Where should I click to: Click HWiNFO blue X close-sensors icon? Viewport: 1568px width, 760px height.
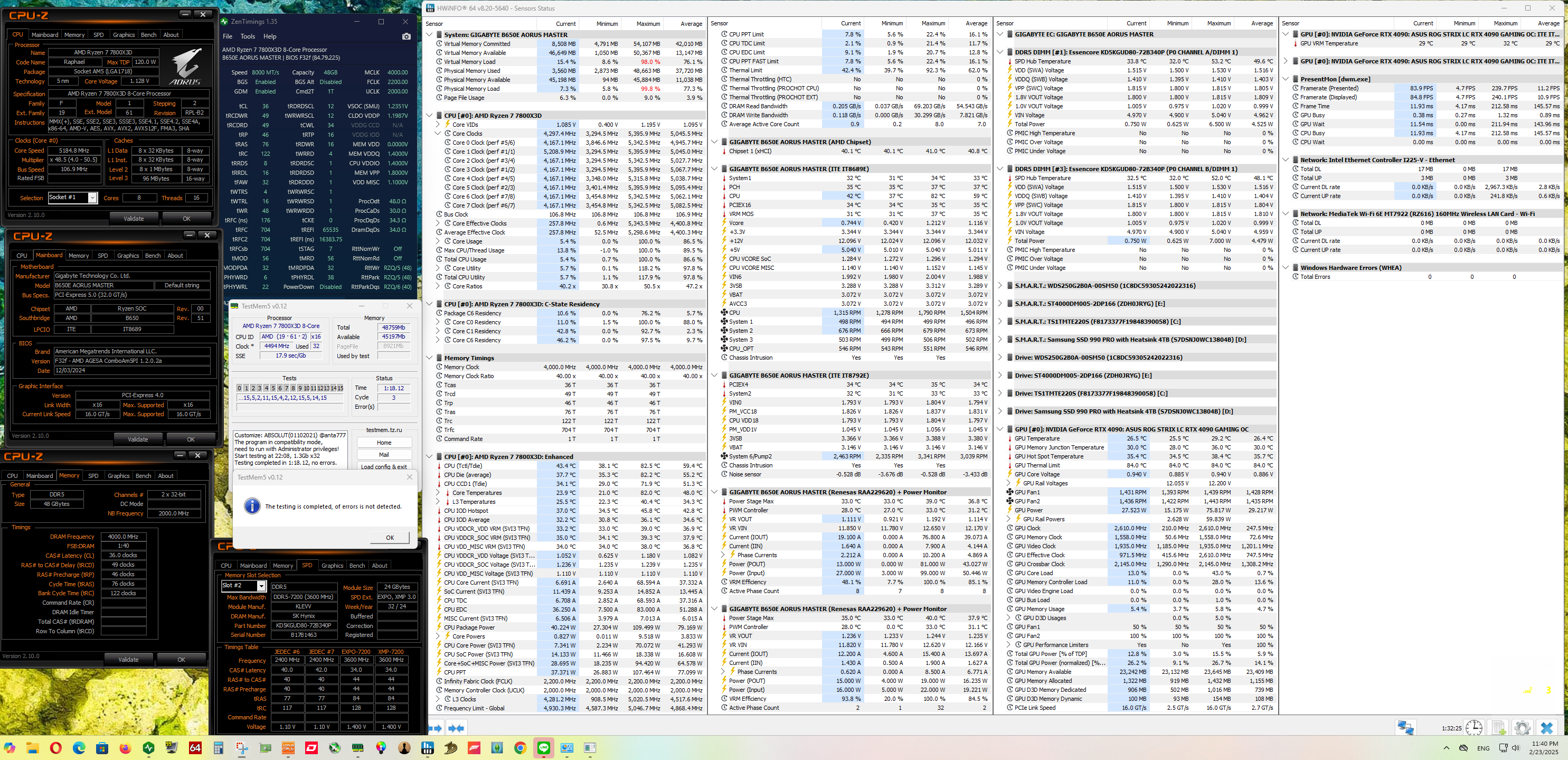(x=1547, y=728)
